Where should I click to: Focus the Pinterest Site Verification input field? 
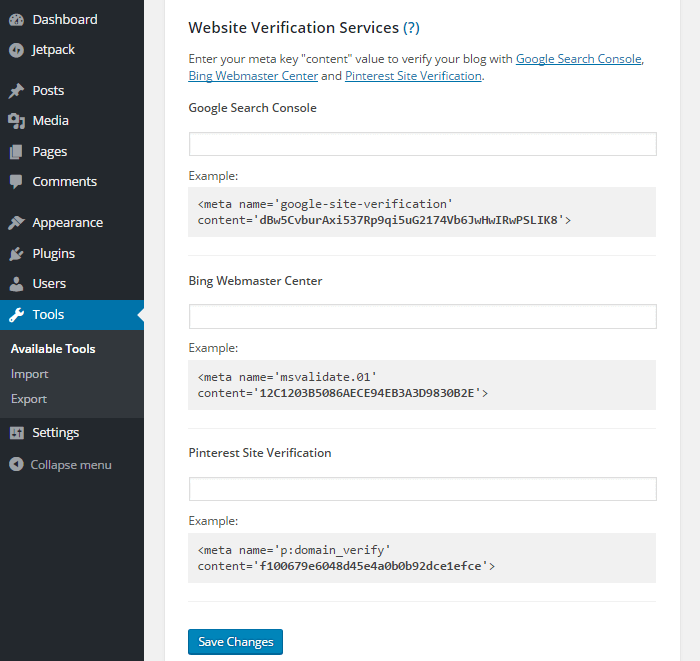423,489
